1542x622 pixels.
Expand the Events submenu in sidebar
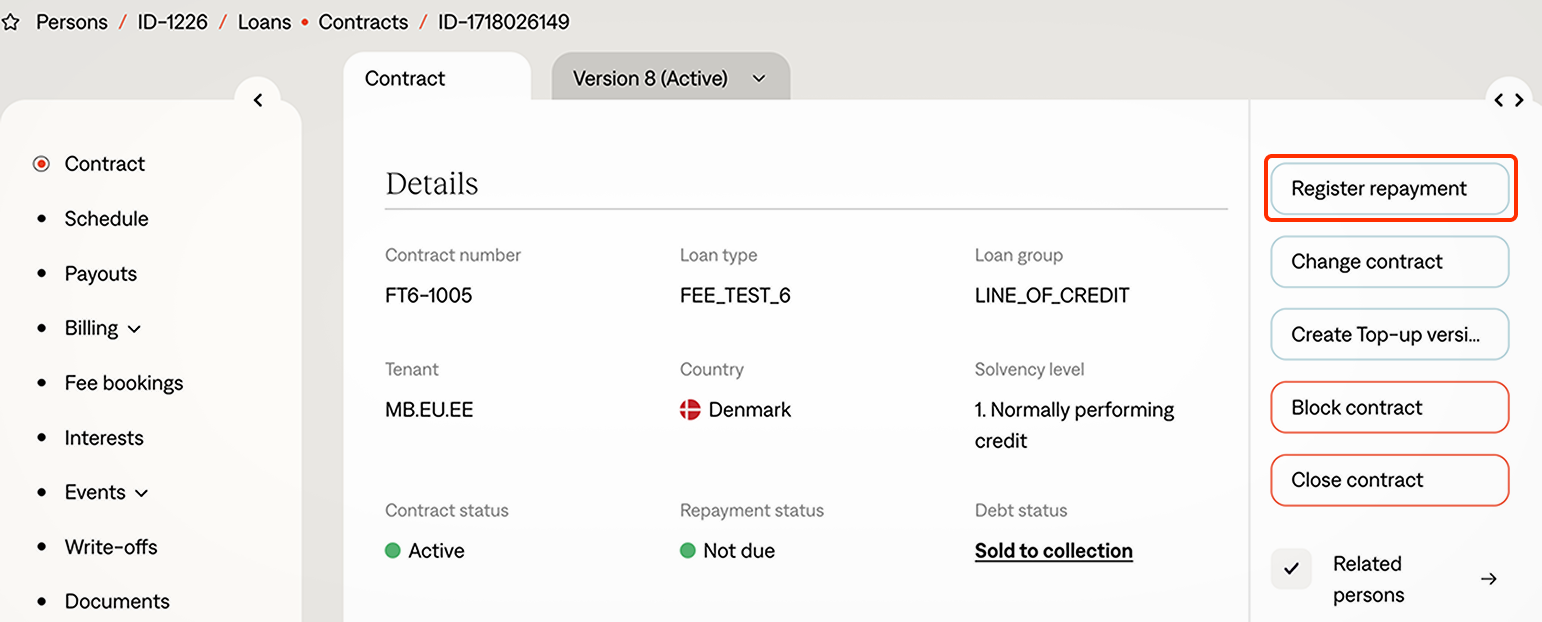tap(141, 493)
